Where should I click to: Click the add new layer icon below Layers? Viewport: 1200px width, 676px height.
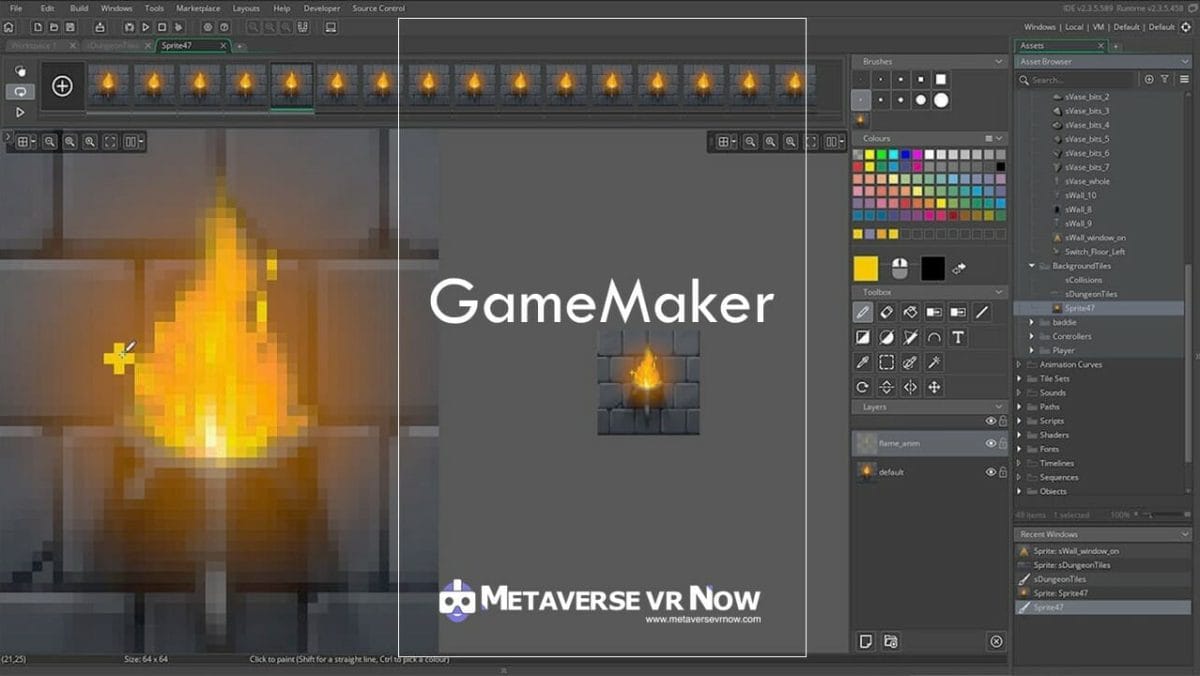866,641
